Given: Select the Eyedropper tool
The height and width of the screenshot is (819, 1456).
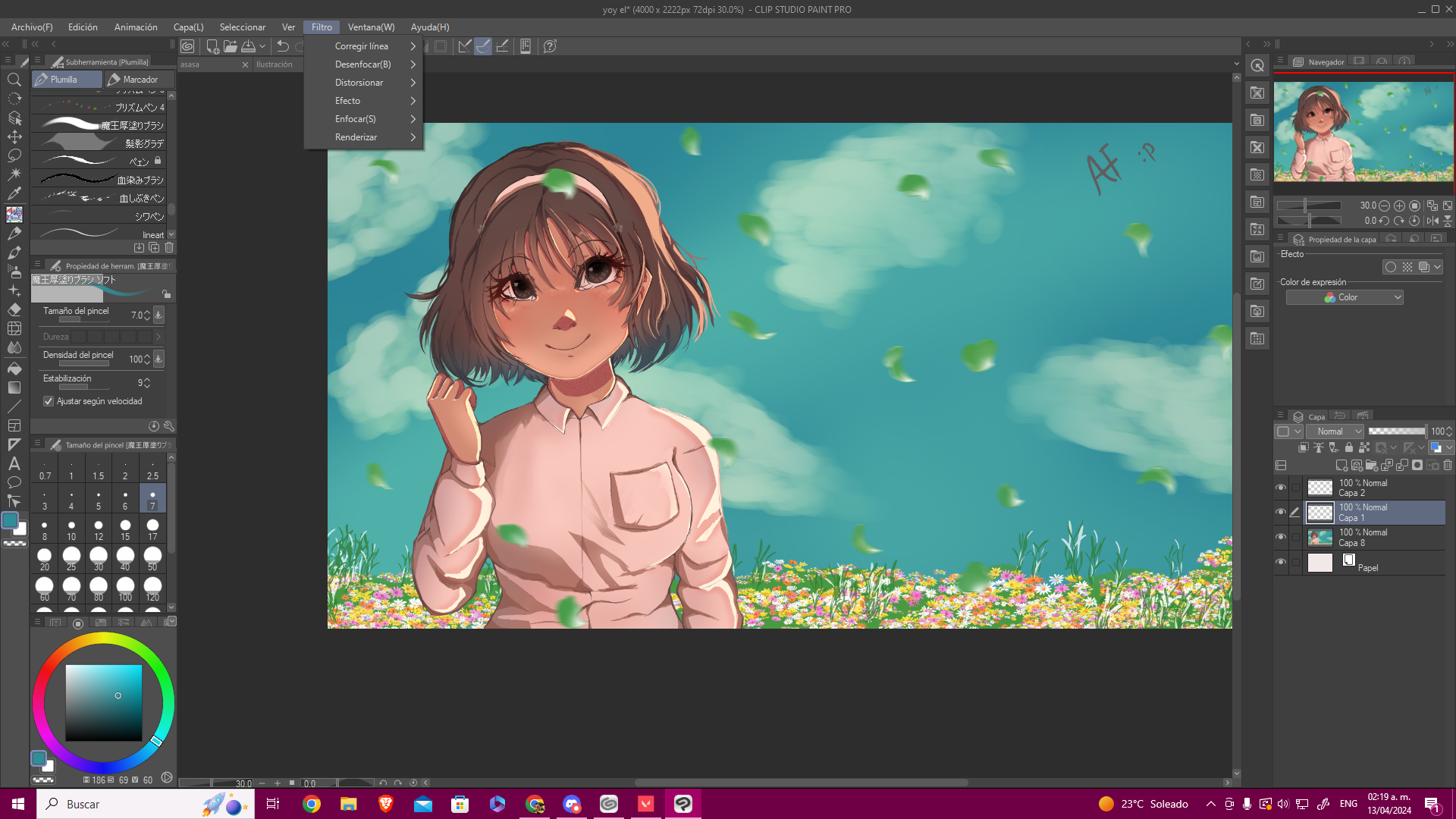Looking at the screenshot, I should click(14, 194).
